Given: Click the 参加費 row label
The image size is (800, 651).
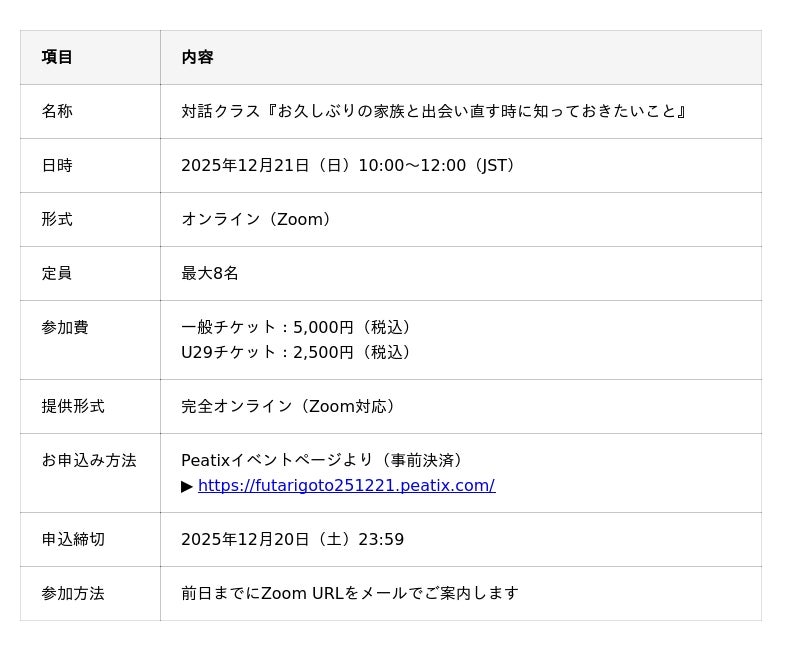Looking at the screenshot, I should coord(65,328).
